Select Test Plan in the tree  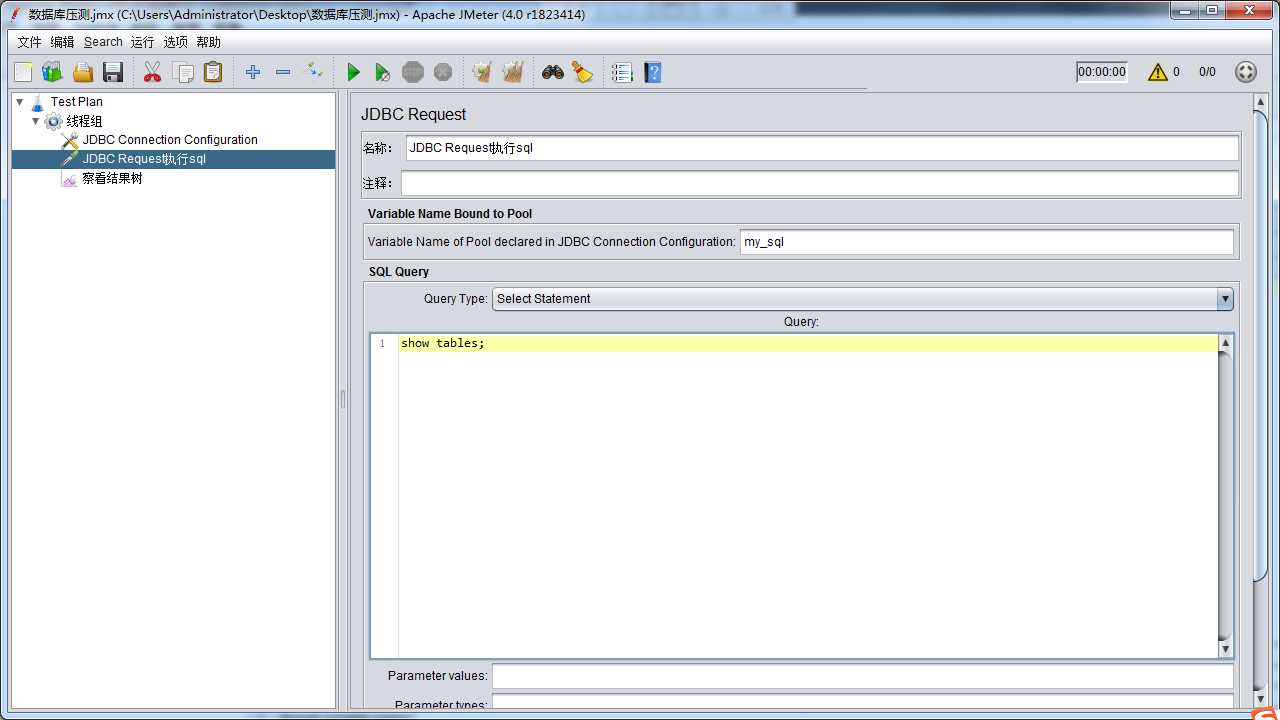(x=76, y=101)
